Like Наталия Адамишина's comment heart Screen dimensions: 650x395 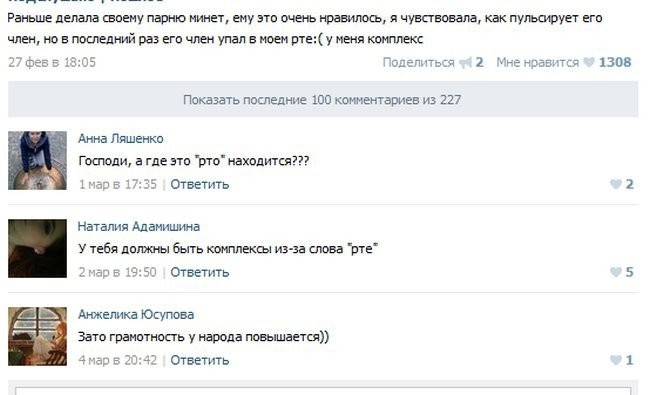click(x=616, y=272)
